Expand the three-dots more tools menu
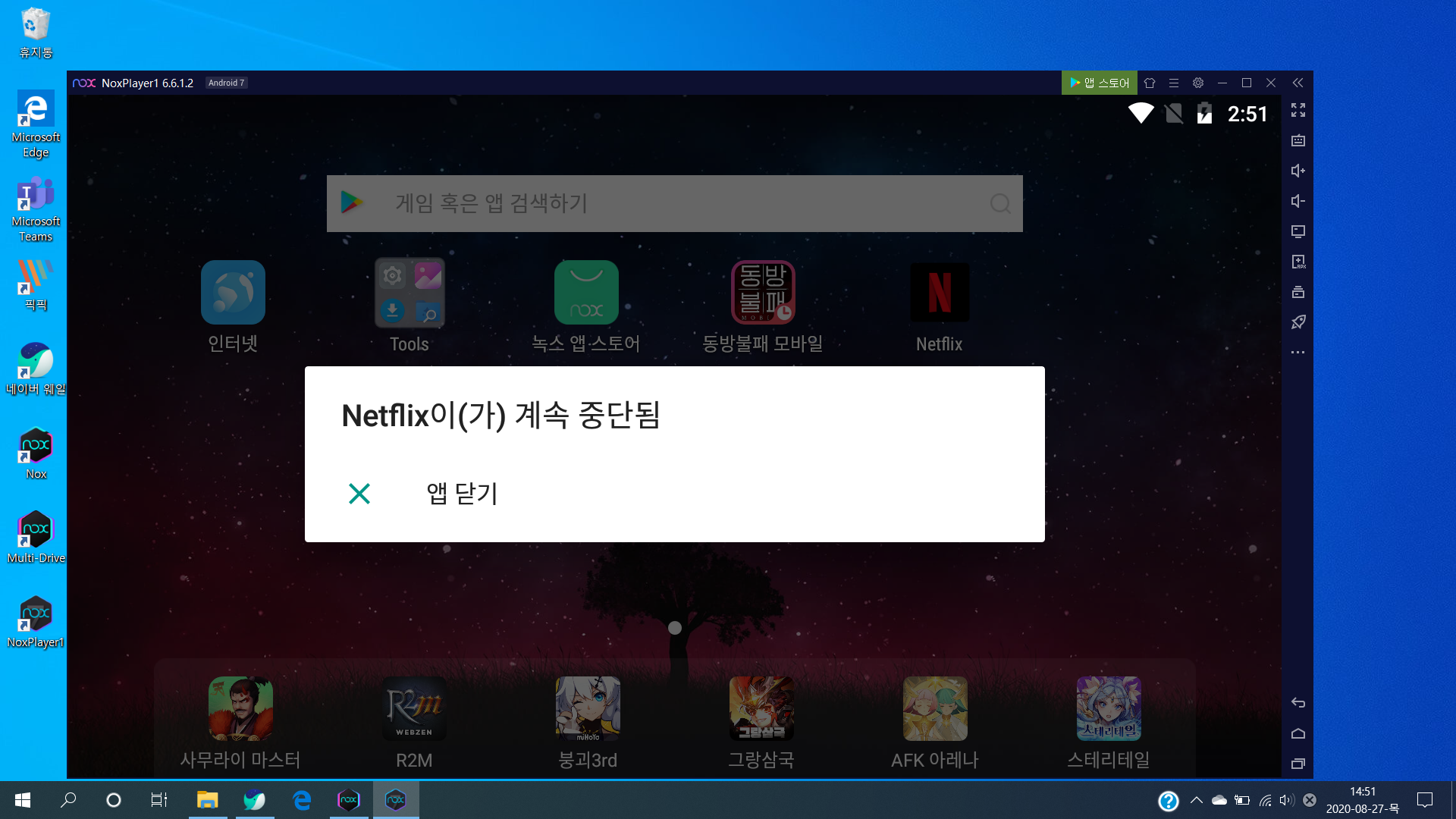The width and height of the screenshot is (1456, 819). pos(1298,353)
